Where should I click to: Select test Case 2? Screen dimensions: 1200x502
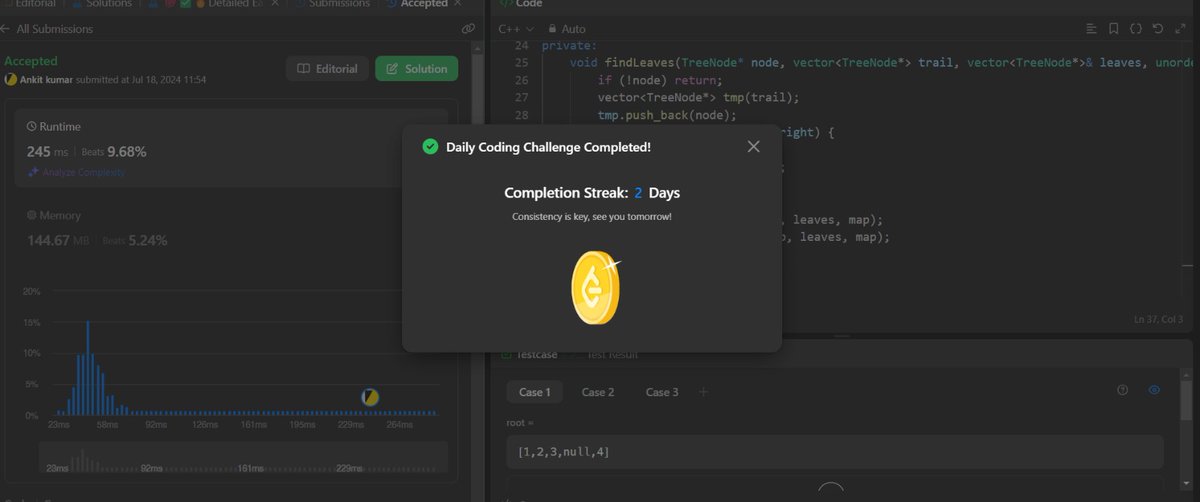[x=598, y=392]
